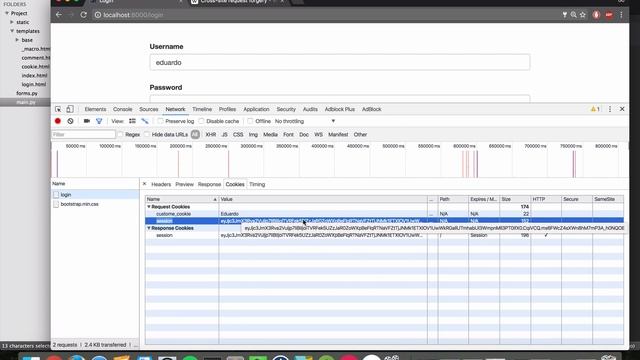Close the DevTools panel
Image resolution: width=640 pixels, height=360 pixels.
(x=622, y=109)
